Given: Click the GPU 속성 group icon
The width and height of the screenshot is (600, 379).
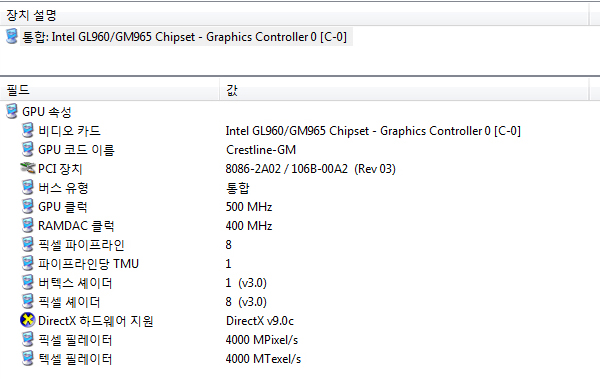Looking at the screenshot, I should (x=12, y=111).
